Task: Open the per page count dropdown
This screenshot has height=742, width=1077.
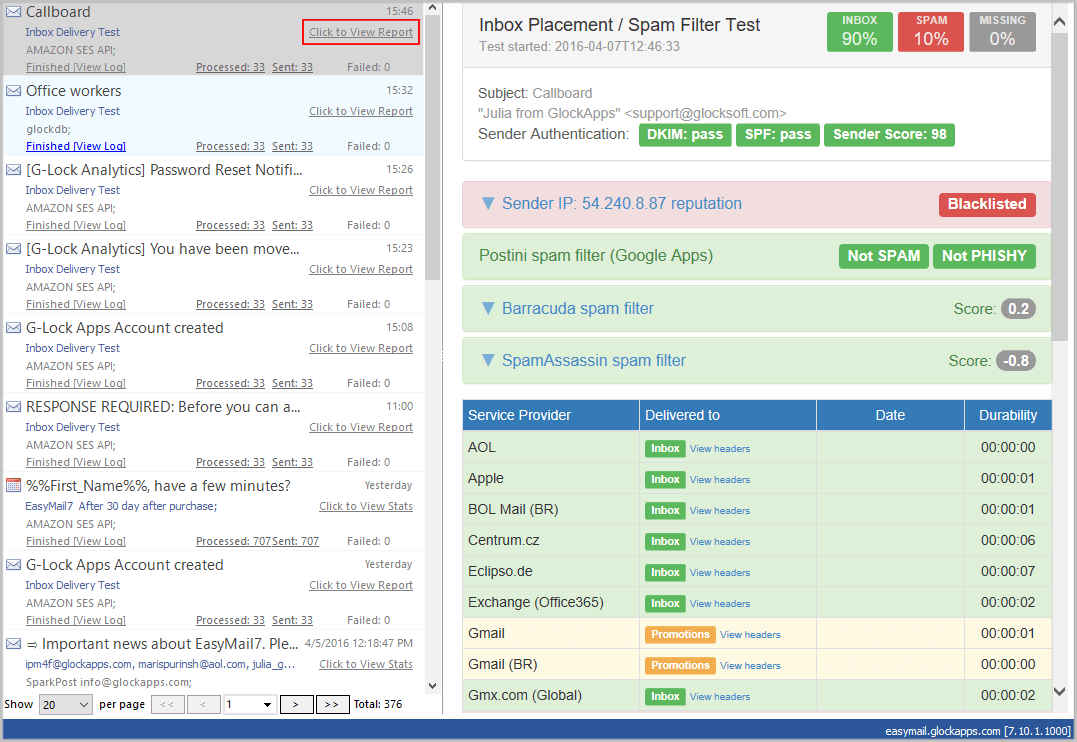Action: 66,704
